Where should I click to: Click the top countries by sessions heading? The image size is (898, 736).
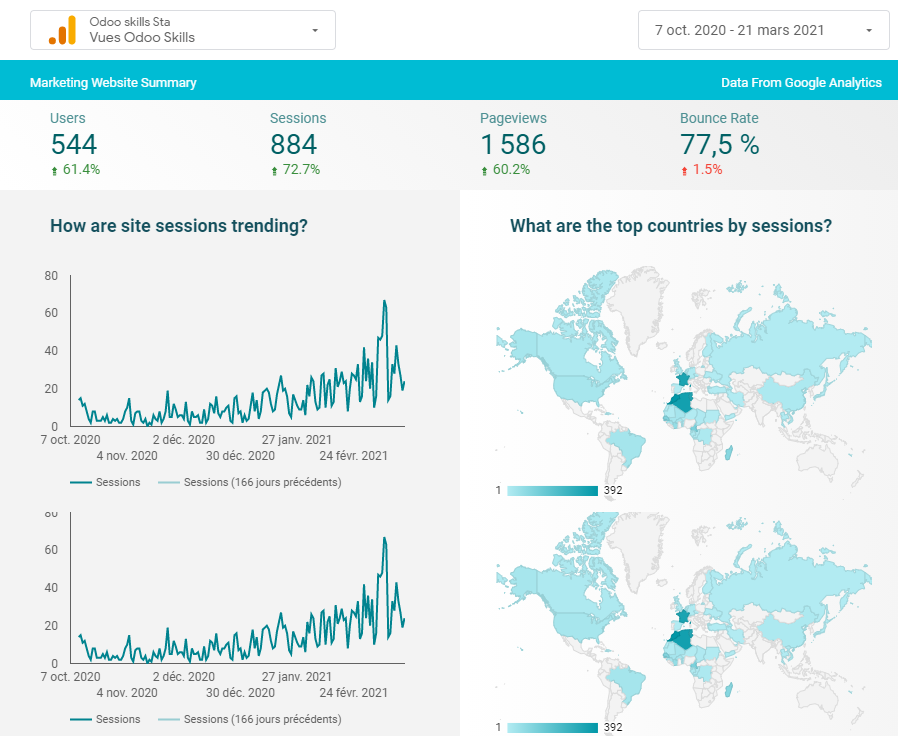671,226
